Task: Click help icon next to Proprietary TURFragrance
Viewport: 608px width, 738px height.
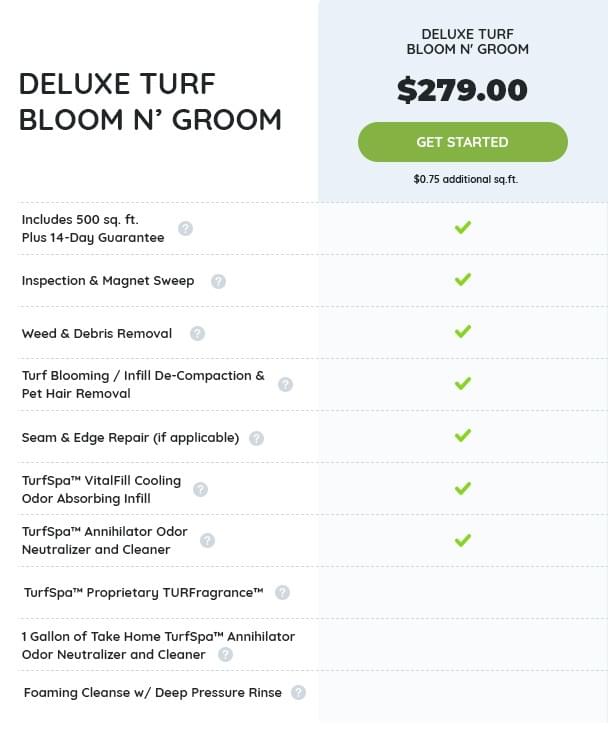Action: pos(282,593)
